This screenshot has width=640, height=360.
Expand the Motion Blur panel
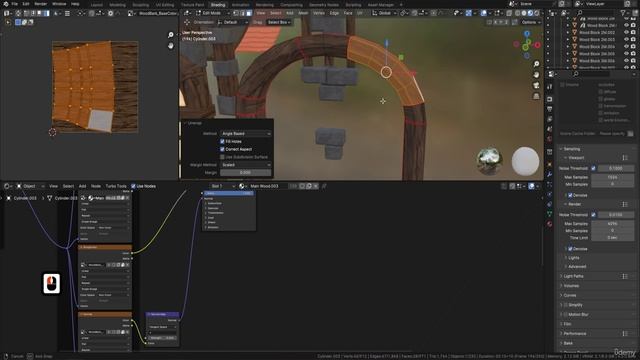tap(578, 314)
